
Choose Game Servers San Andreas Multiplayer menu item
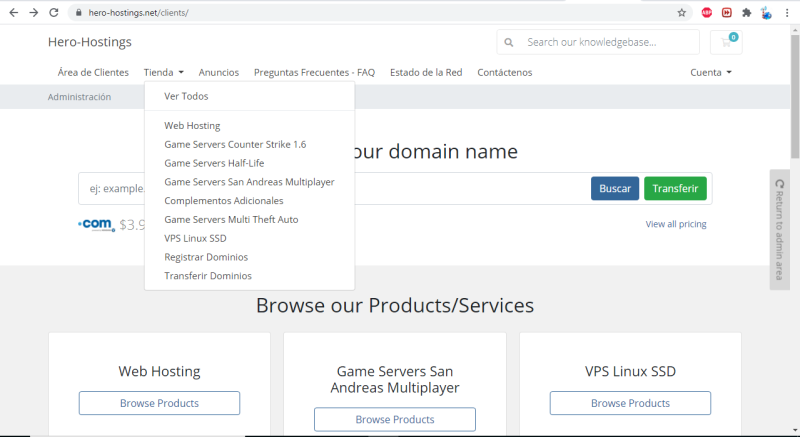click(x=249, y=182)
